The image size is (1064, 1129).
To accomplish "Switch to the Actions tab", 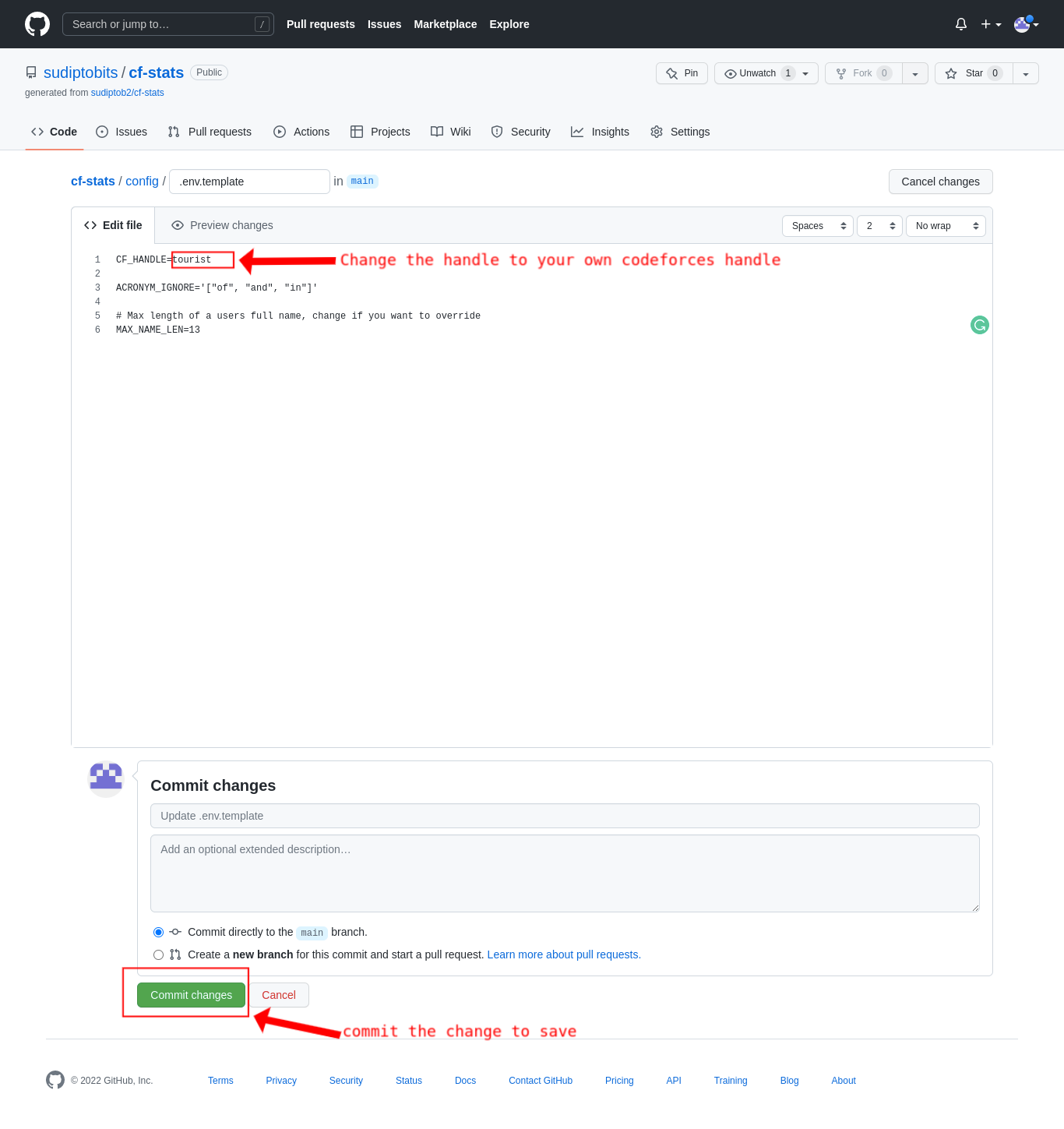I will (301, 132).
